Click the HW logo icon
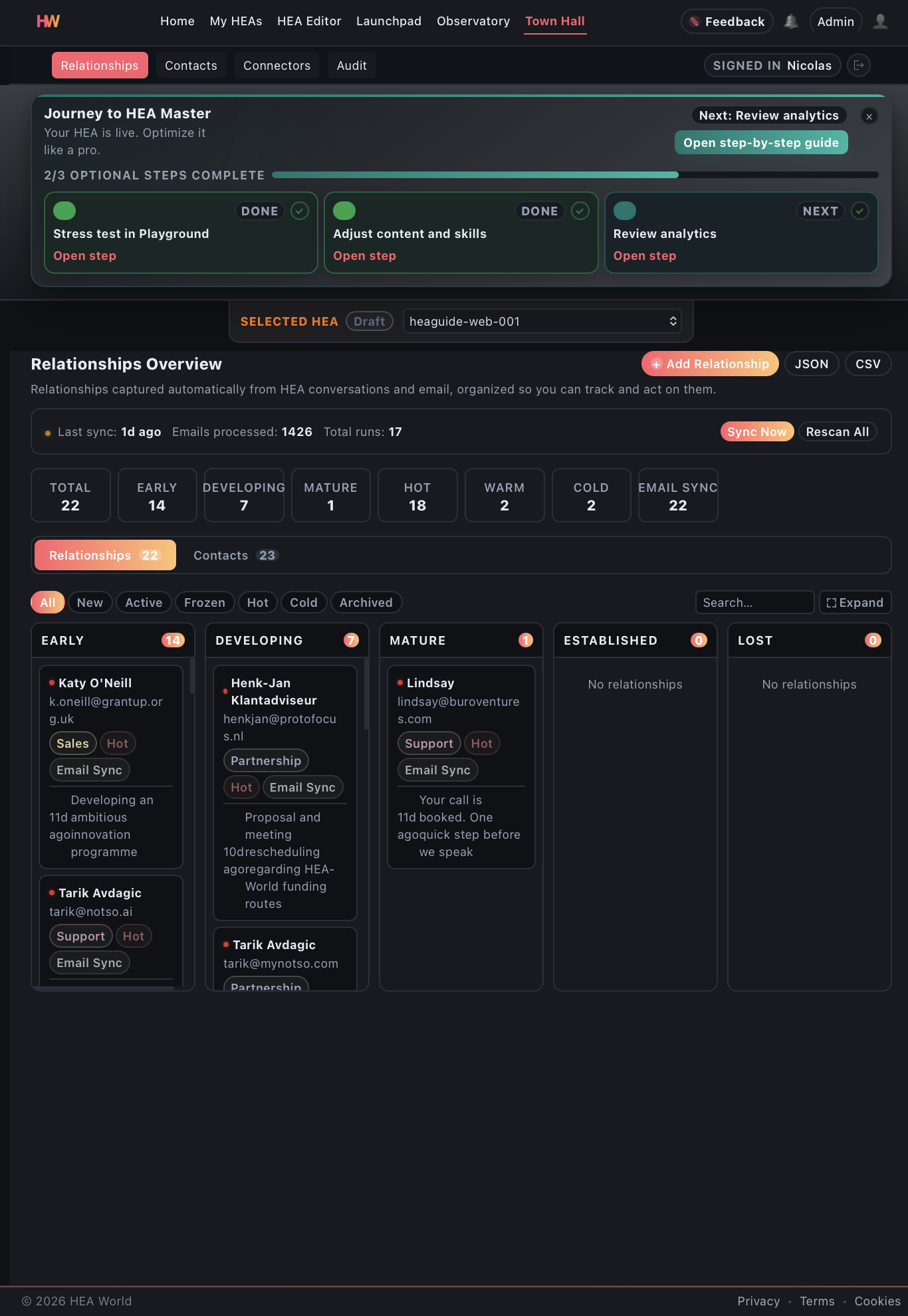908x1316 pixels. pyautogui.click(x=48, y=21)
